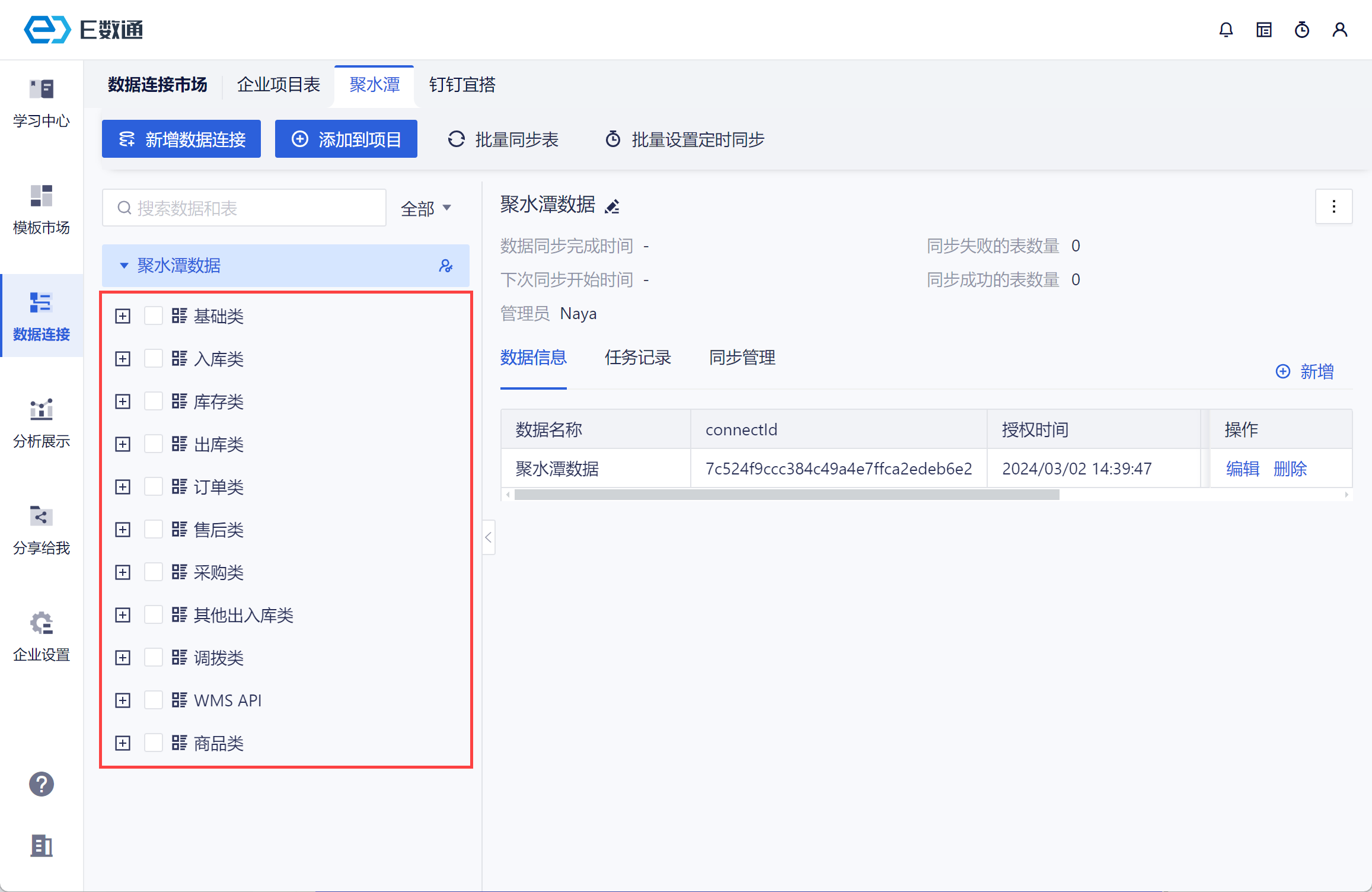Screen dimensions: 1372x892
Task: Select the 商品类 checkbox
Action: point(154,743)
